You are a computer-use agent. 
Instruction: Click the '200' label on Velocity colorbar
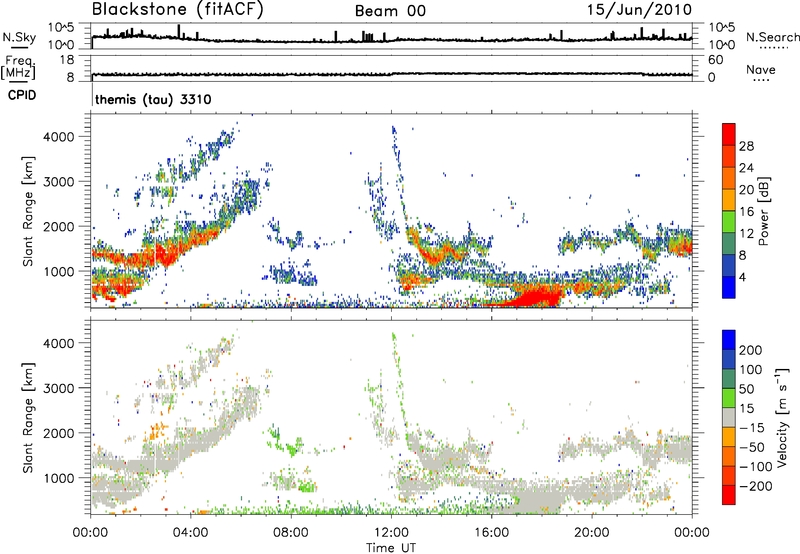pos(751,350)
